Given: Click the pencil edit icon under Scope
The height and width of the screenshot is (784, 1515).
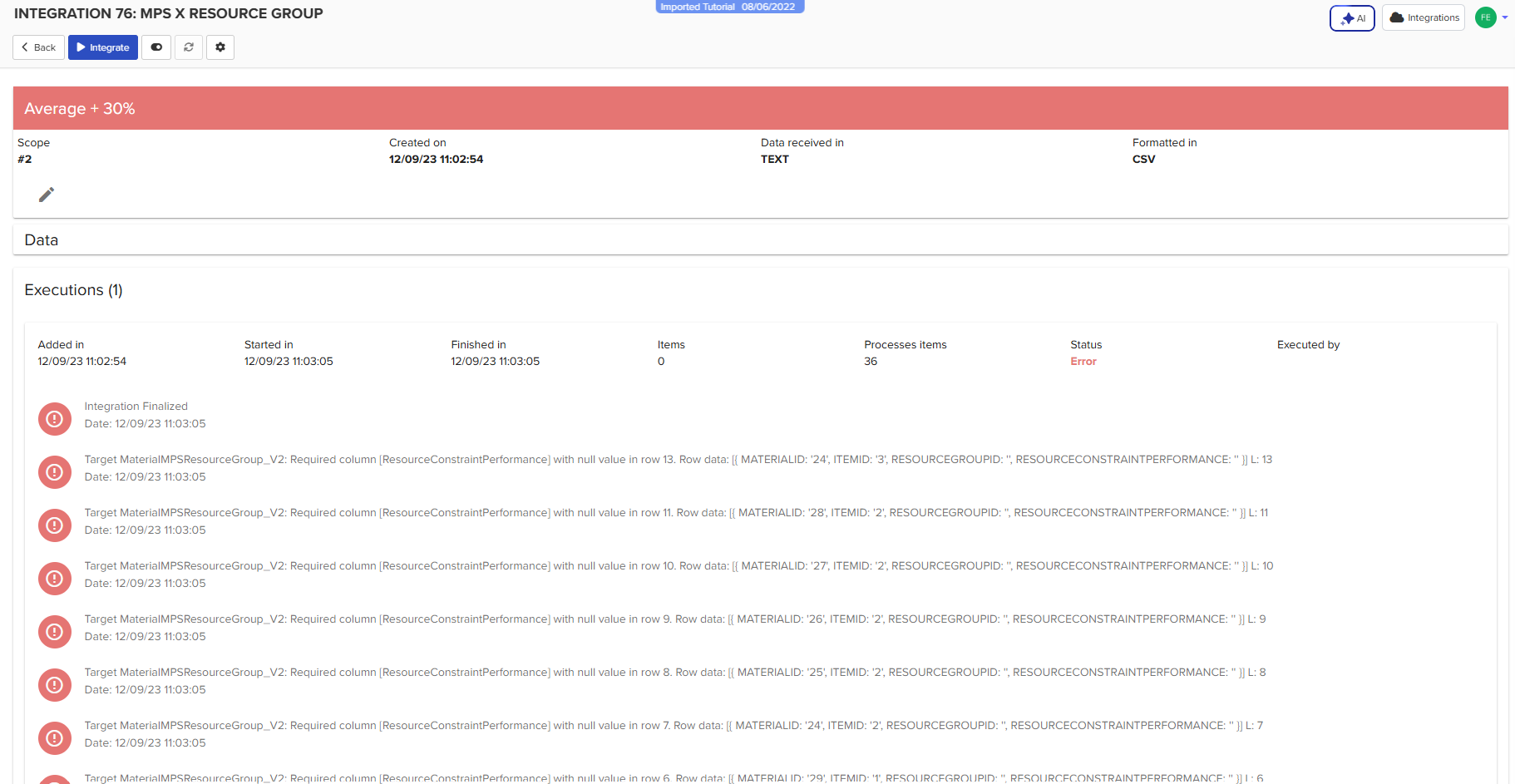Looking at the screenshot, I should 47,195.
